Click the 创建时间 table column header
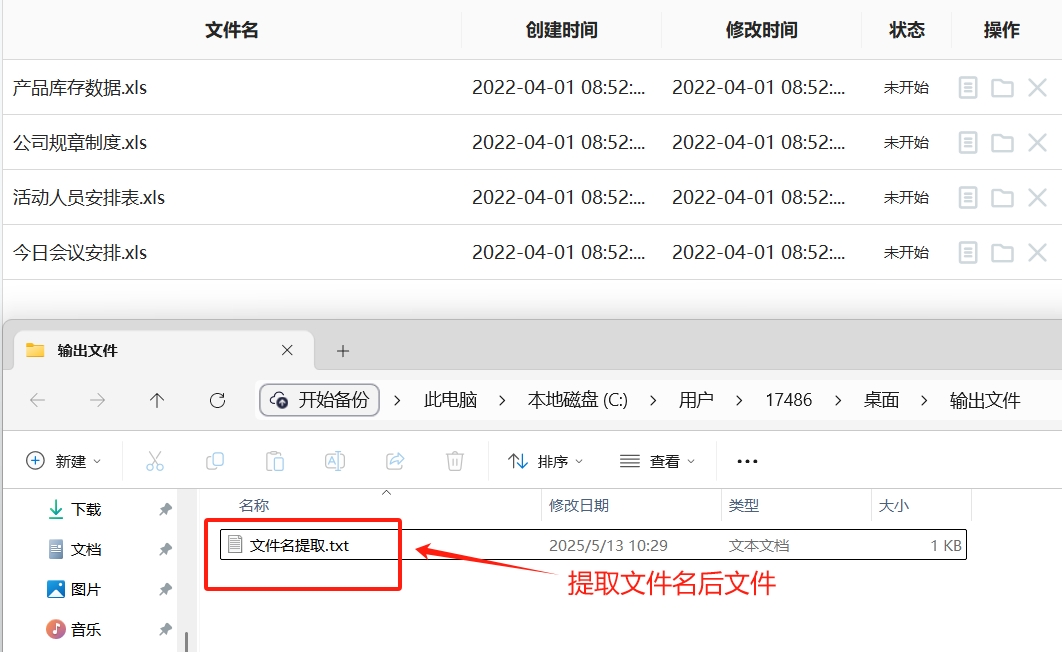Screen dimensions: 1062x652 pyautogui.click(x=561, y=30)
